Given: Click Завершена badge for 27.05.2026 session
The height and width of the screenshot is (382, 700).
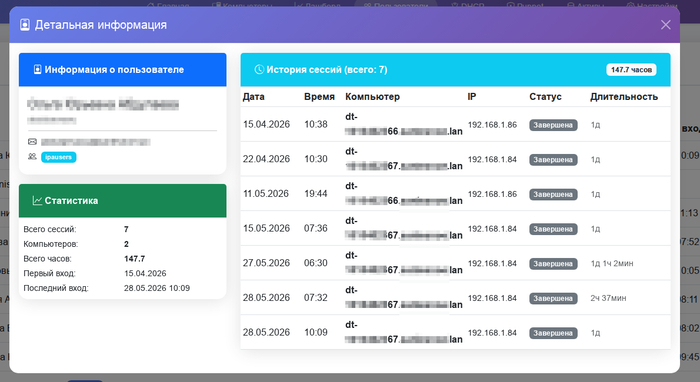Looking at the screenshot, I should pos(553,264).
